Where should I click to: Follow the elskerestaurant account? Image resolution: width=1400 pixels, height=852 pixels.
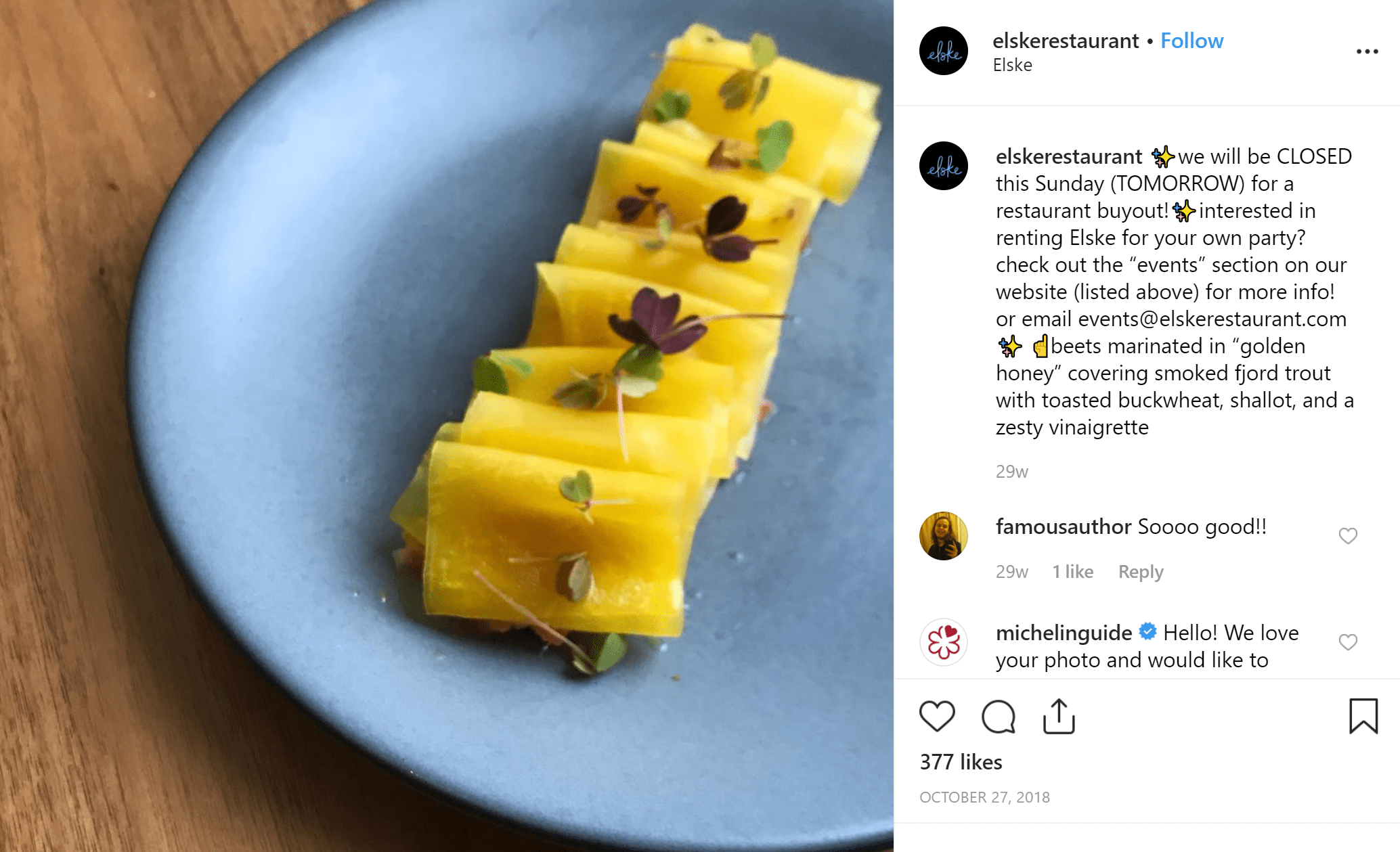(x=1191, y=41)
